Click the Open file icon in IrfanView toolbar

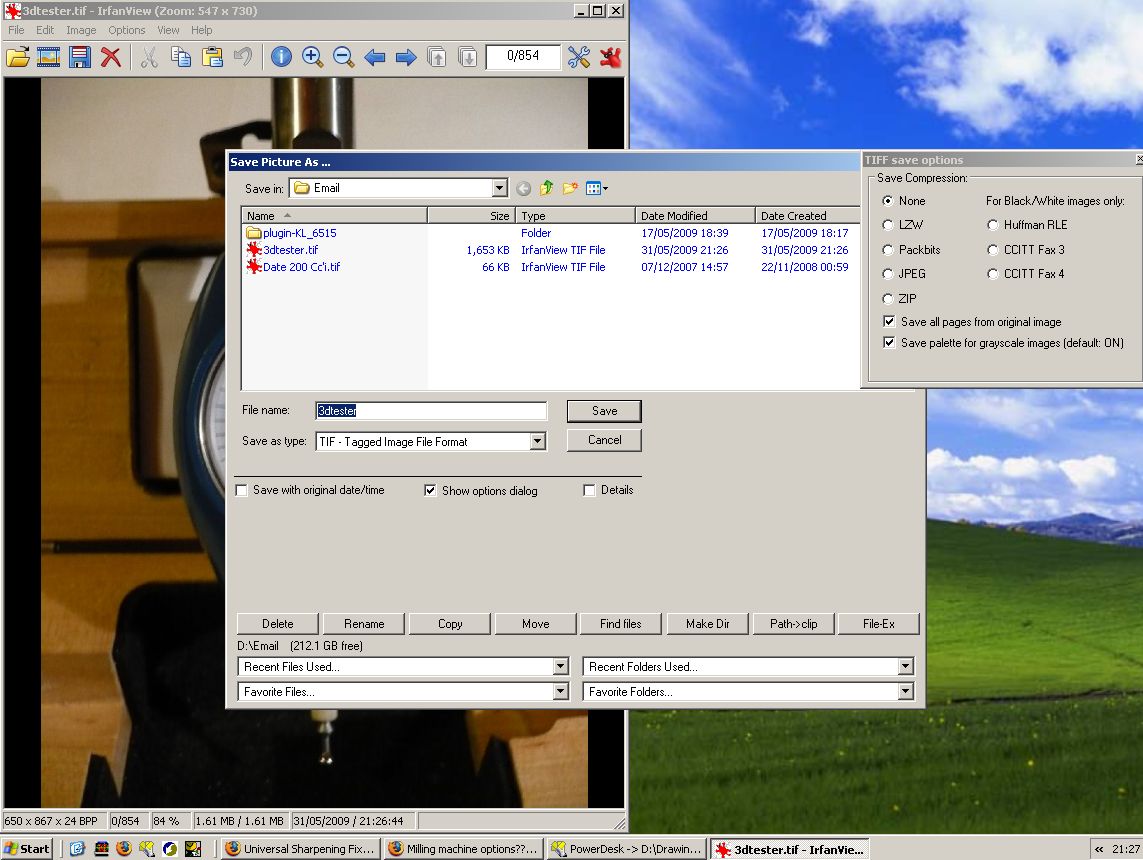pos(17,57)
